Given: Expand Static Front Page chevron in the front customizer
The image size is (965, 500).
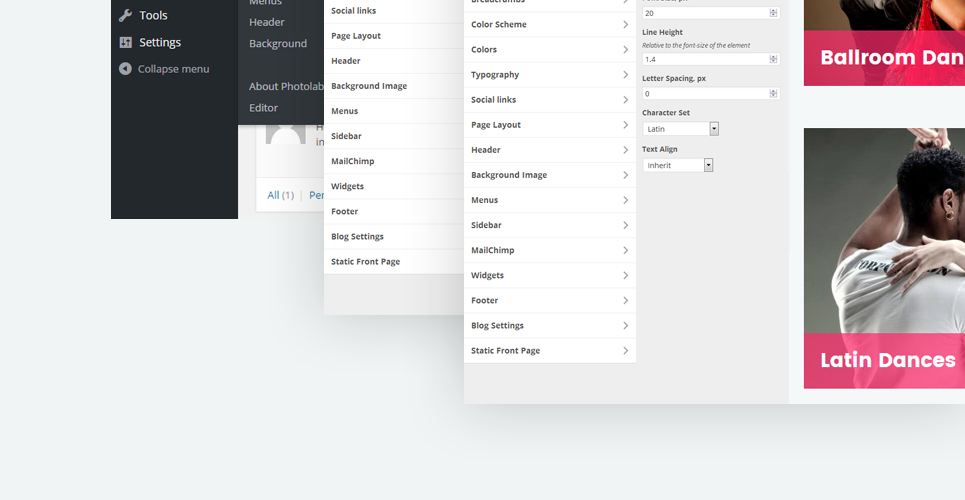Looking at the screenshot, I should 625,351.
